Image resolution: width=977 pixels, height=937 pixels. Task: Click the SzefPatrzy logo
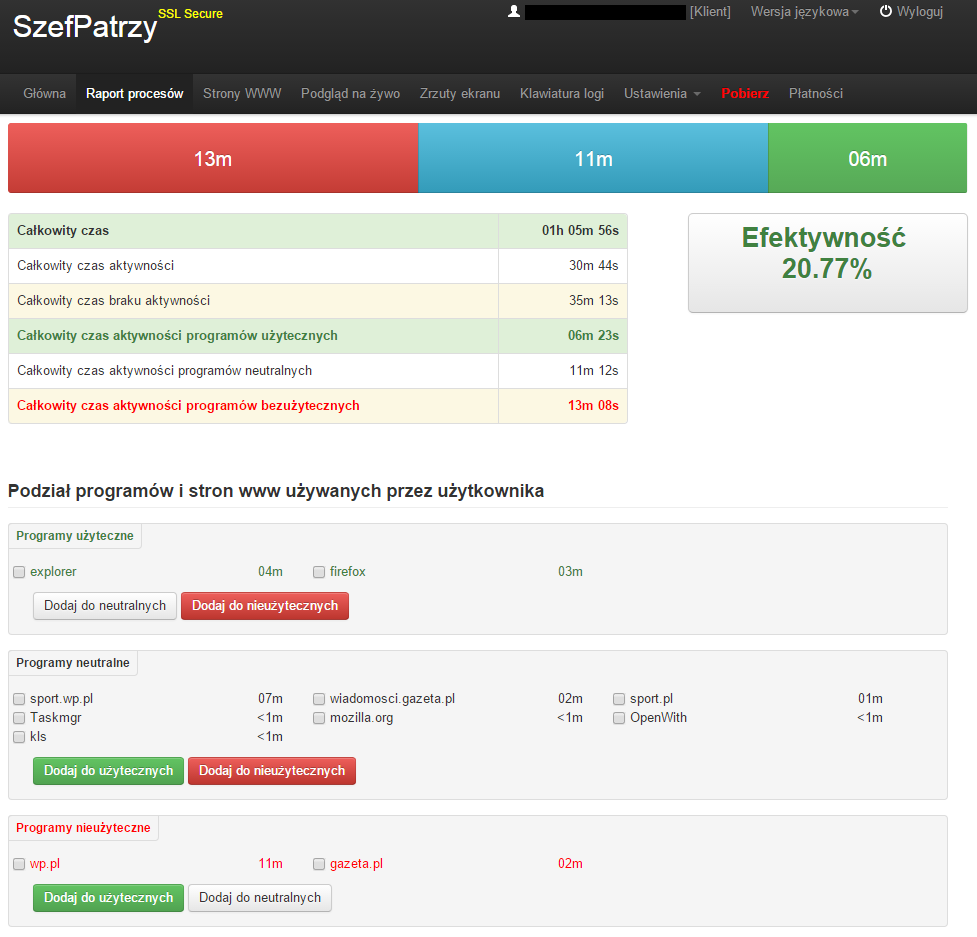[85, 27]
